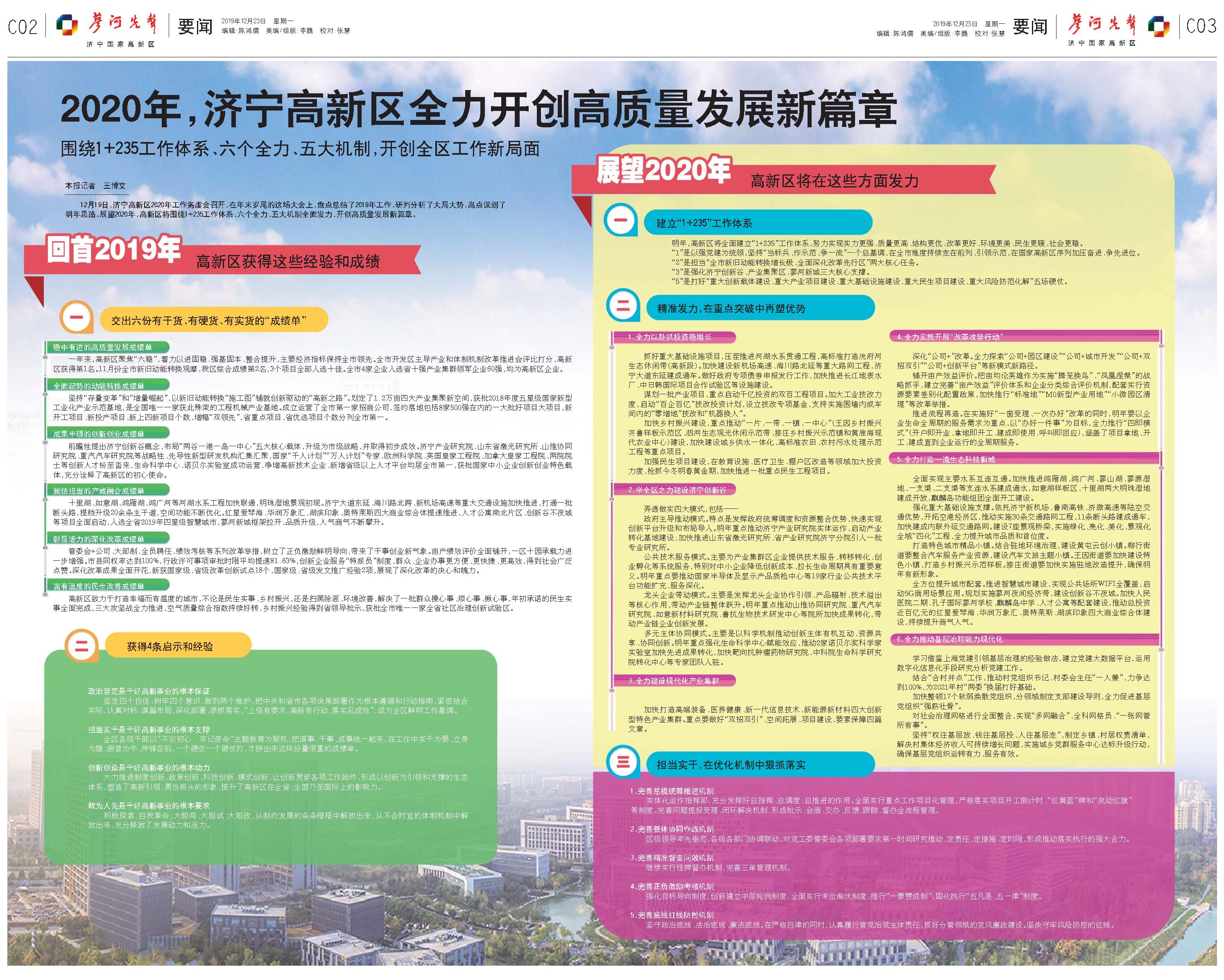Click circled 三 icon beside 担当实干 heading
The height and width of the screenshot is (980, 1224).
[x=623, y=763]
